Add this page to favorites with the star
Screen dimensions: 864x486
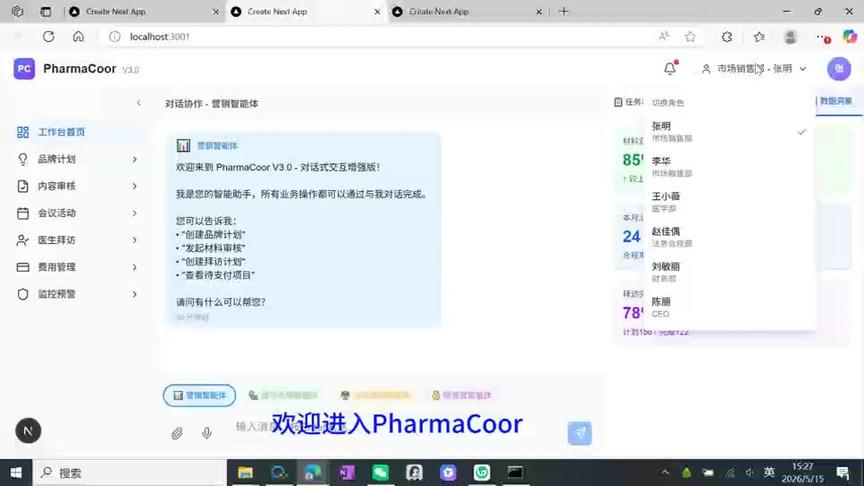(x=690, y=36)
